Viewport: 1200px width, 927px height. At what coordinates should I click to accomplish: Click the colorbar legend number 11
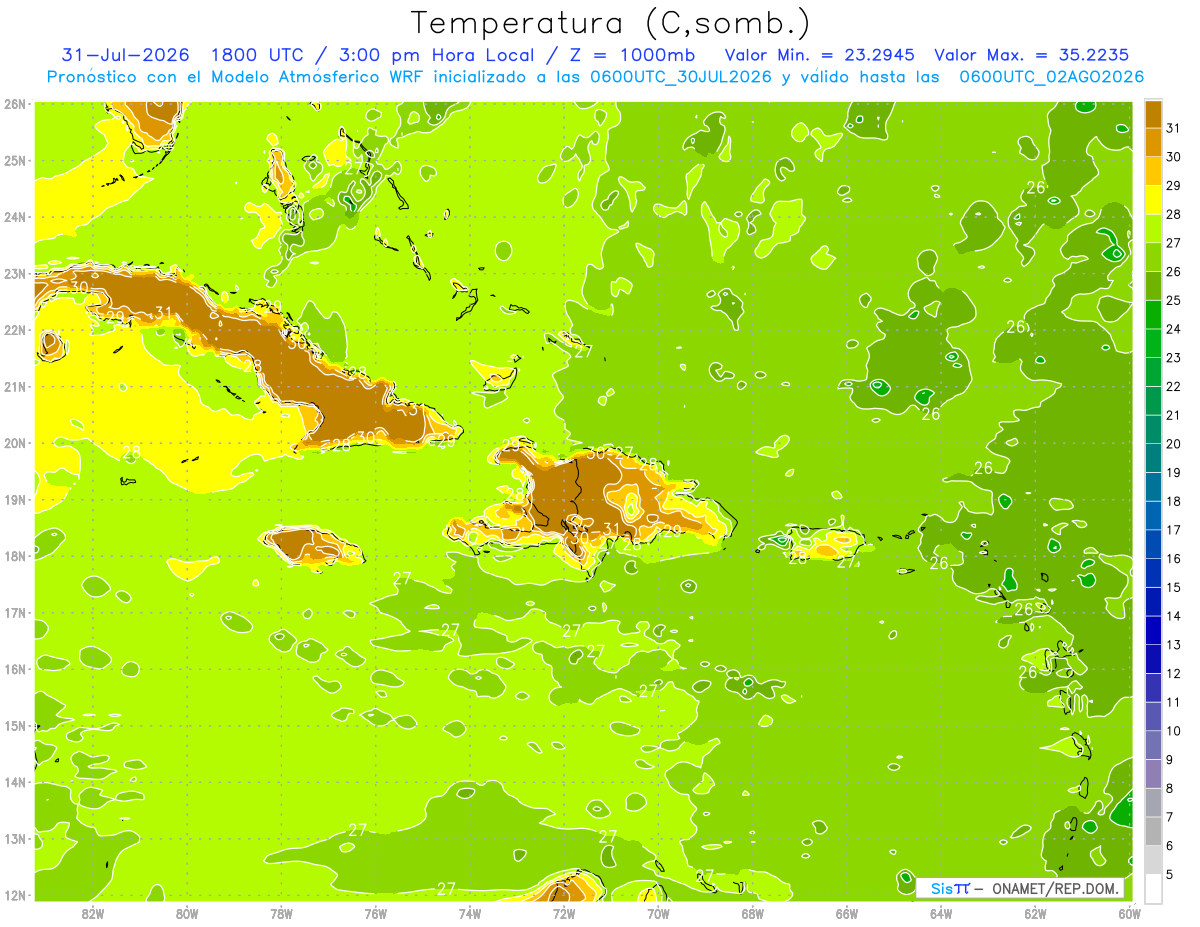1173,703
